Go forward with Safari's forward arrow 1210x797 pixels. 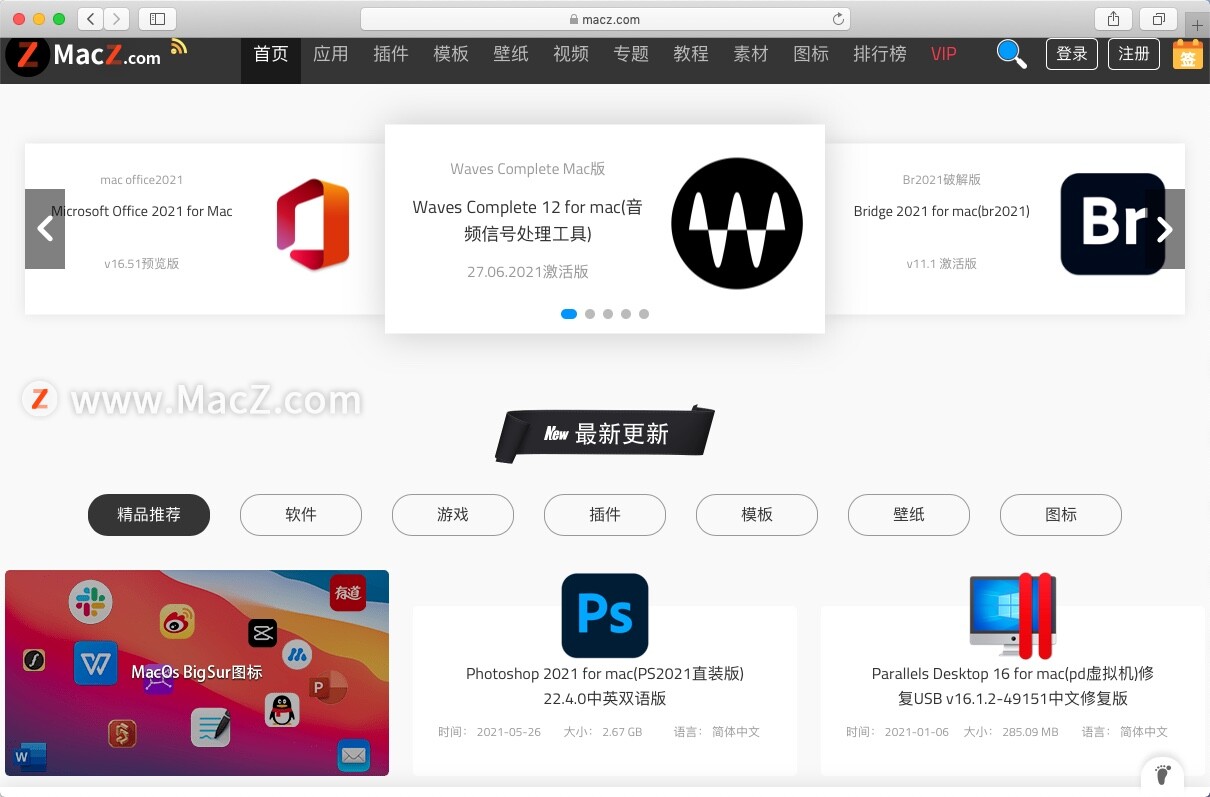click(117, 19)
